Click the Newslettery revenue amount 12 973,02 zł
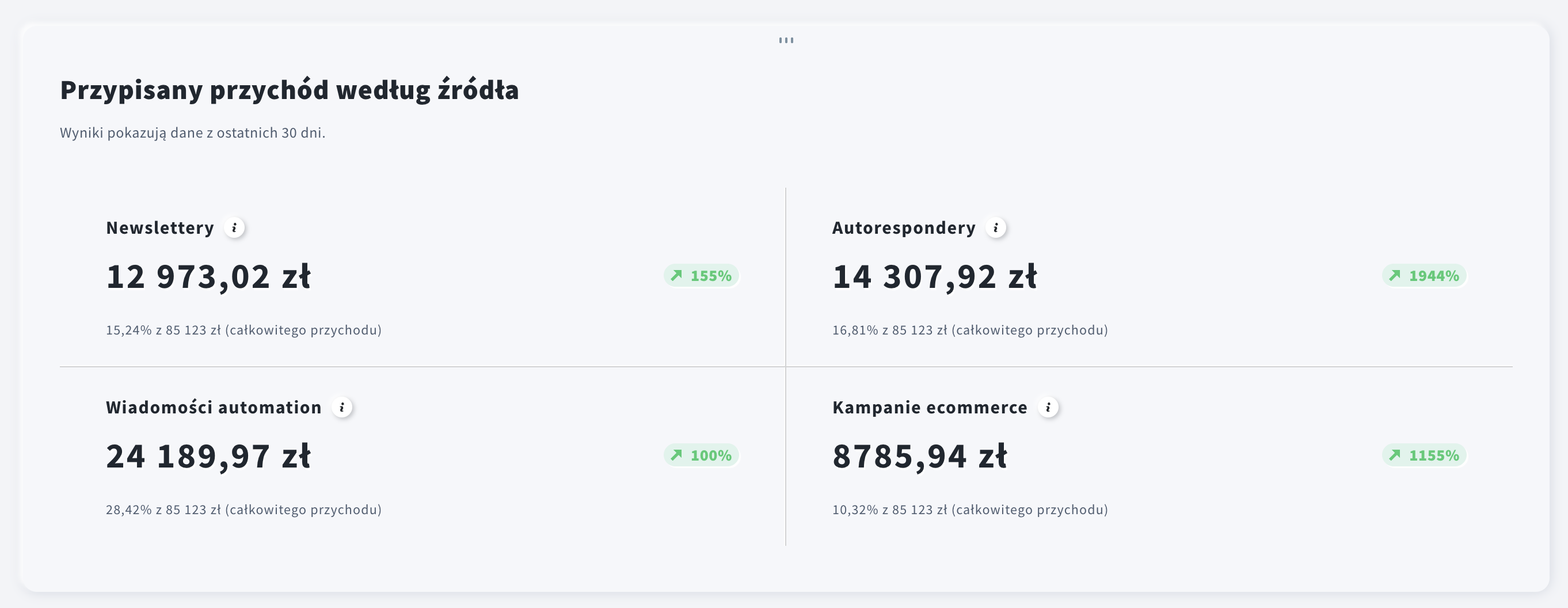This screenshot has height=608, width=1568. tap(208, 277)
